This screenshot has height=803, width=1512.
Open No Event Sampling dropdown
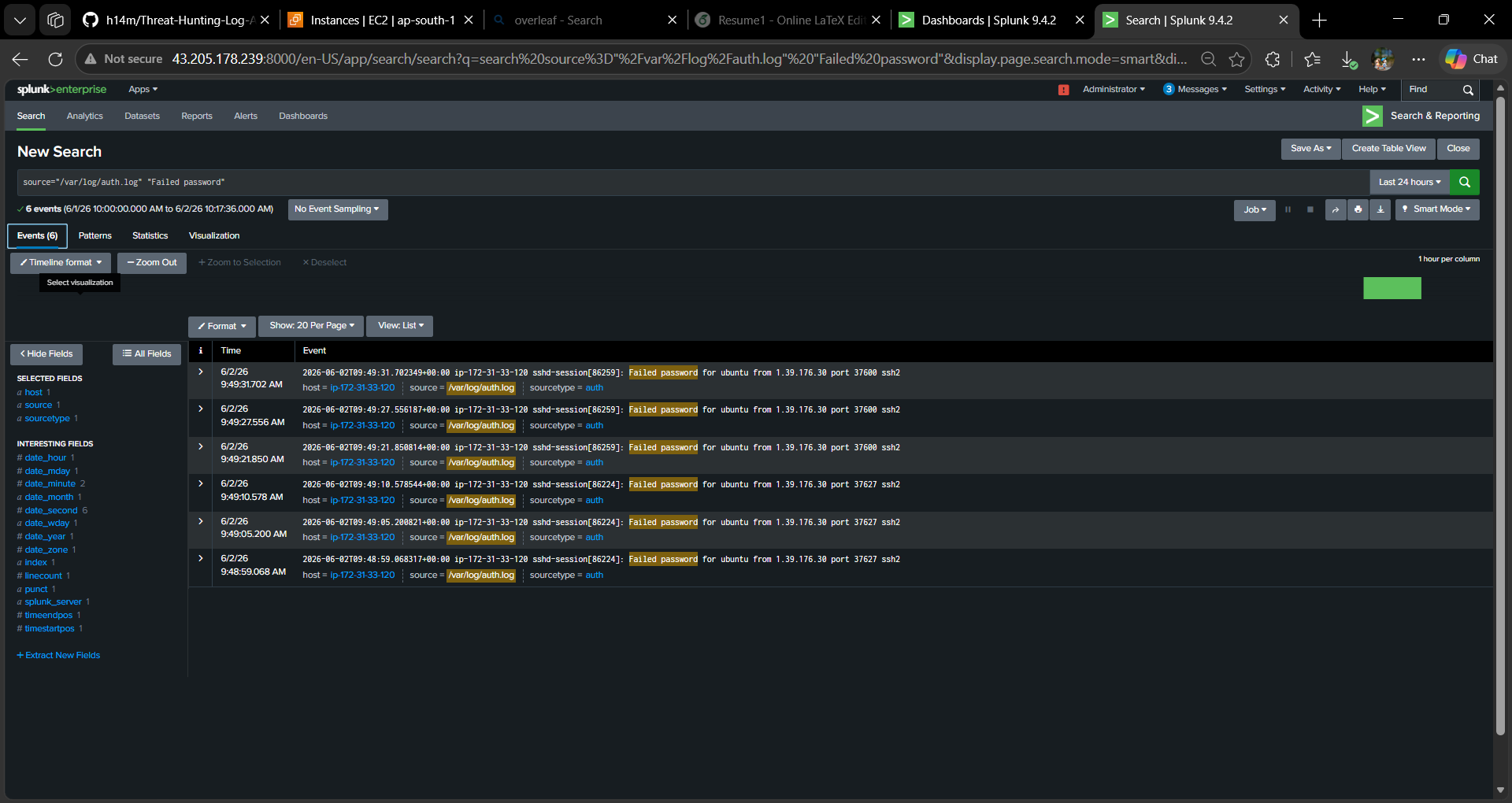(337, 209)
